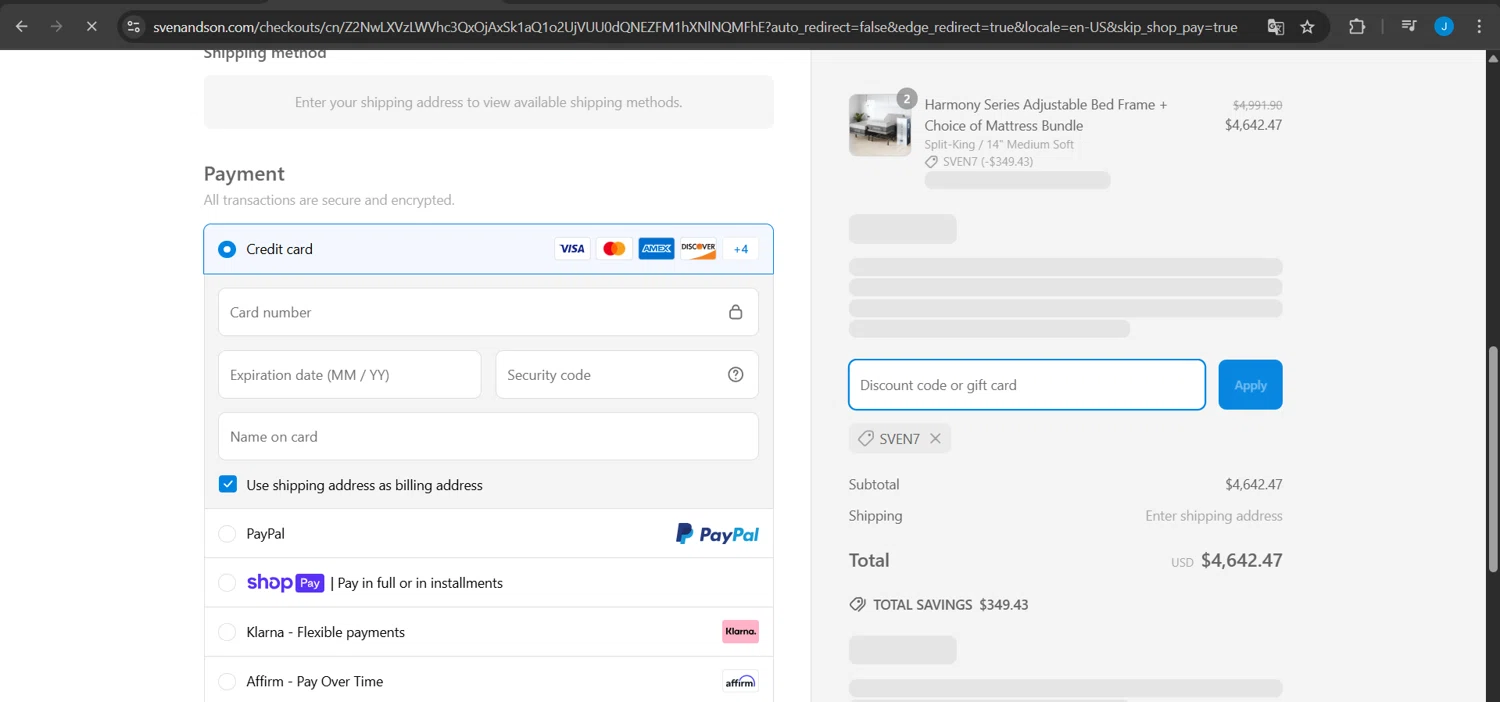The image size is (1500, 702).
Task: Click the Visa card logo
Action: click(572, 249)
